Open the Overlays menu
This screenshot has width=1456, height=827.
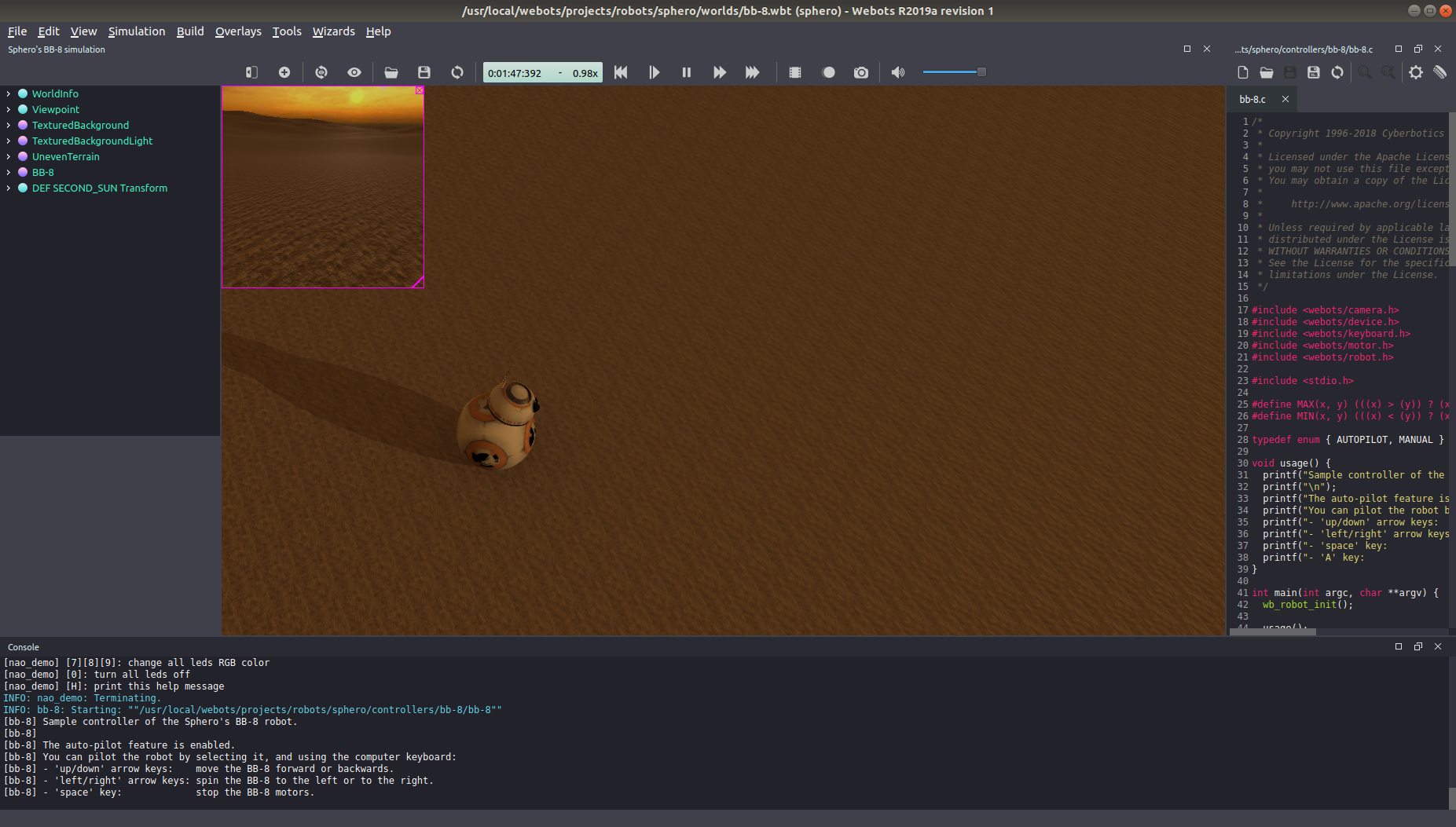[x=238, y=31]
